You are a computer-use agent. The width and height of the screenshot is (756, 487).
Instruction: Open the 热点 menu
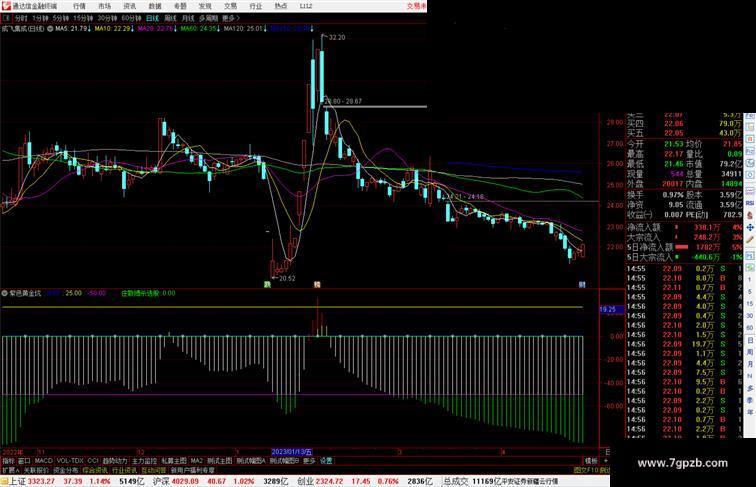[x=280, y=6]
